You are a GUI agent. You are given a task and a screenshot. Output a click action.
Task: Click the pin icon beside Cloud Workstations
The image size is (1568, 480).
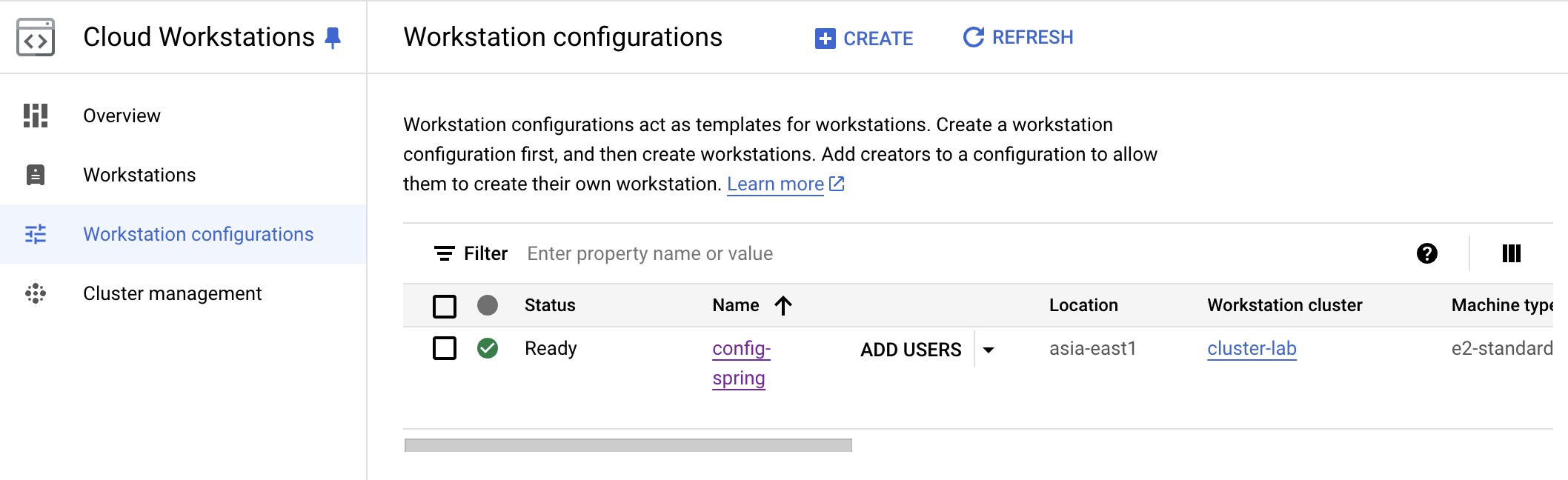click(x=333, y=38)
